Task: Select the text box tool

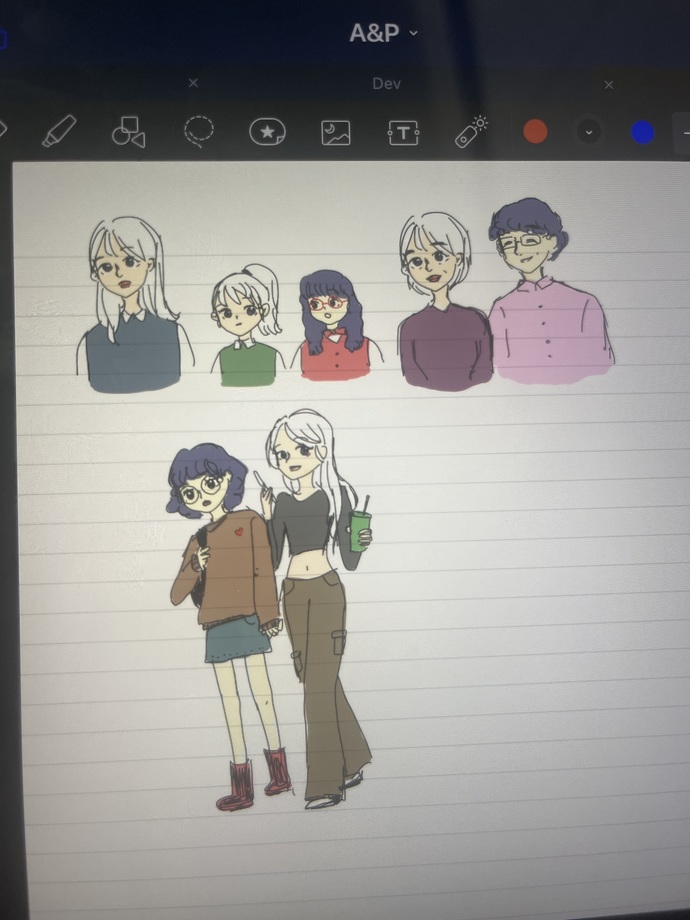Action: point(403,133)
